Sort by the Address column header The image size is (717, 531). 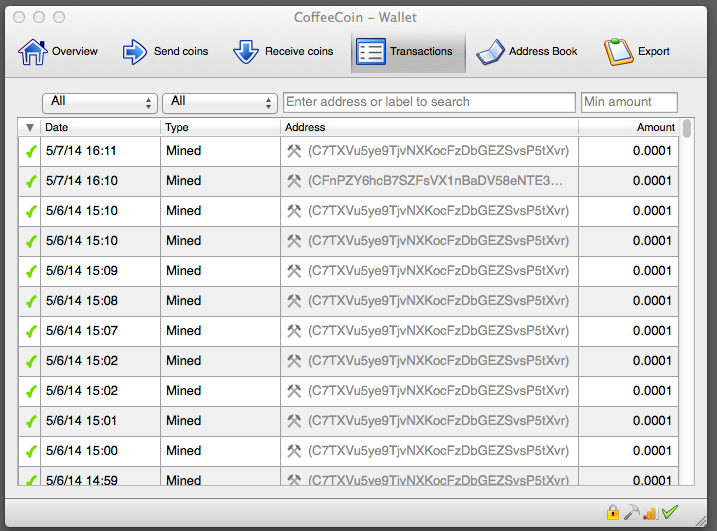(429, 127)
